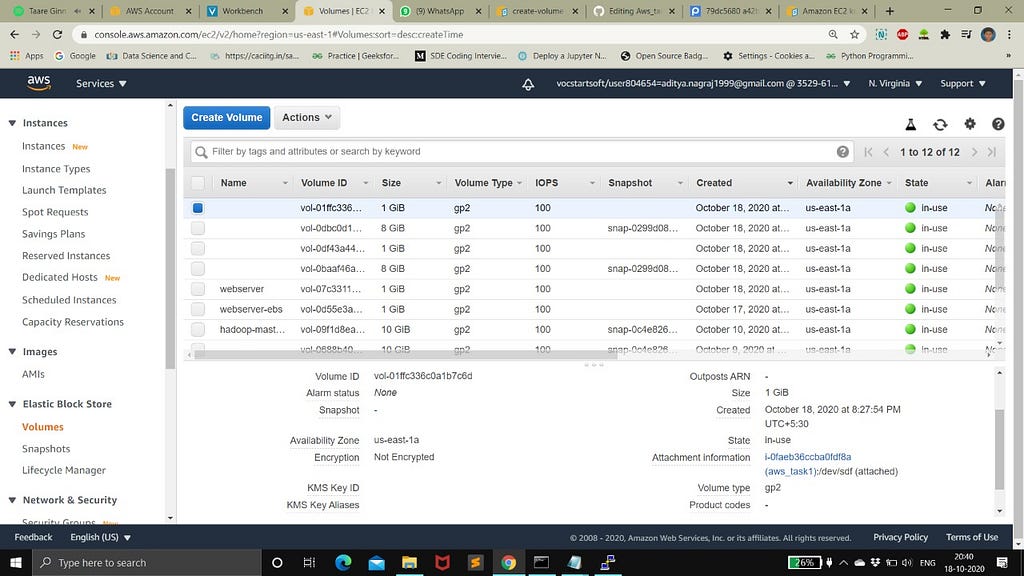Go to next page of volumes
Viewport: 1024px width, 576px height.
pyautogui.click(x=974, y=152)
